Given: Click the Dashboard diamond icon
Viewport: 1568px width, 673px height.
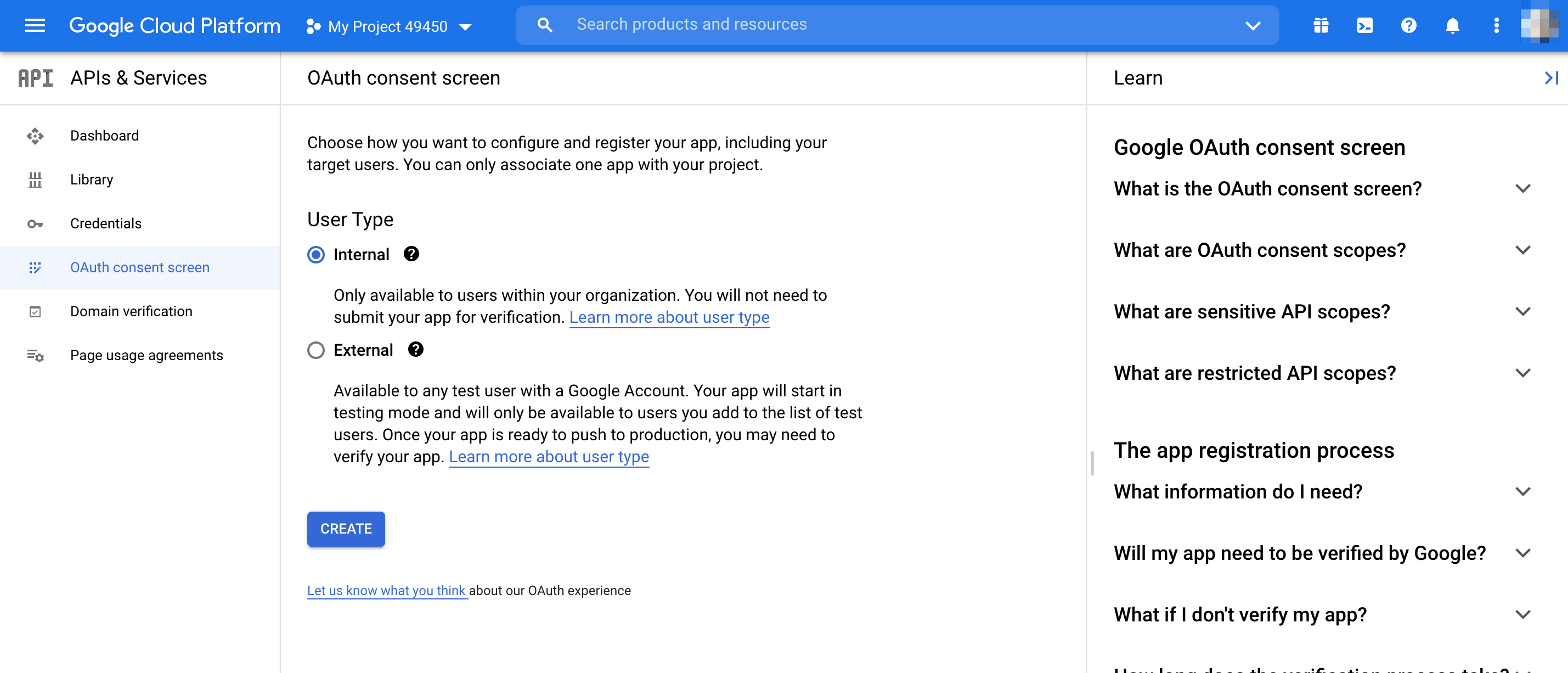Looking at the screenshot, I should tap(35, 136).
